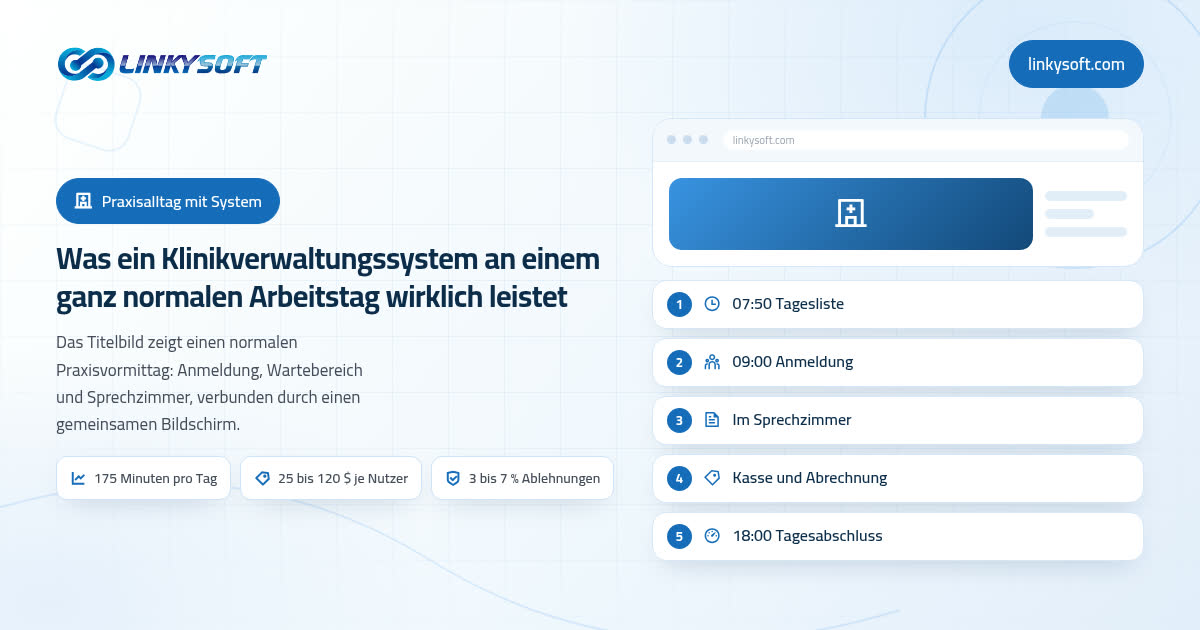Open the 18:00 Tagesabschluss step card
Screen dimensions: 1200x630
coord(898,536)
